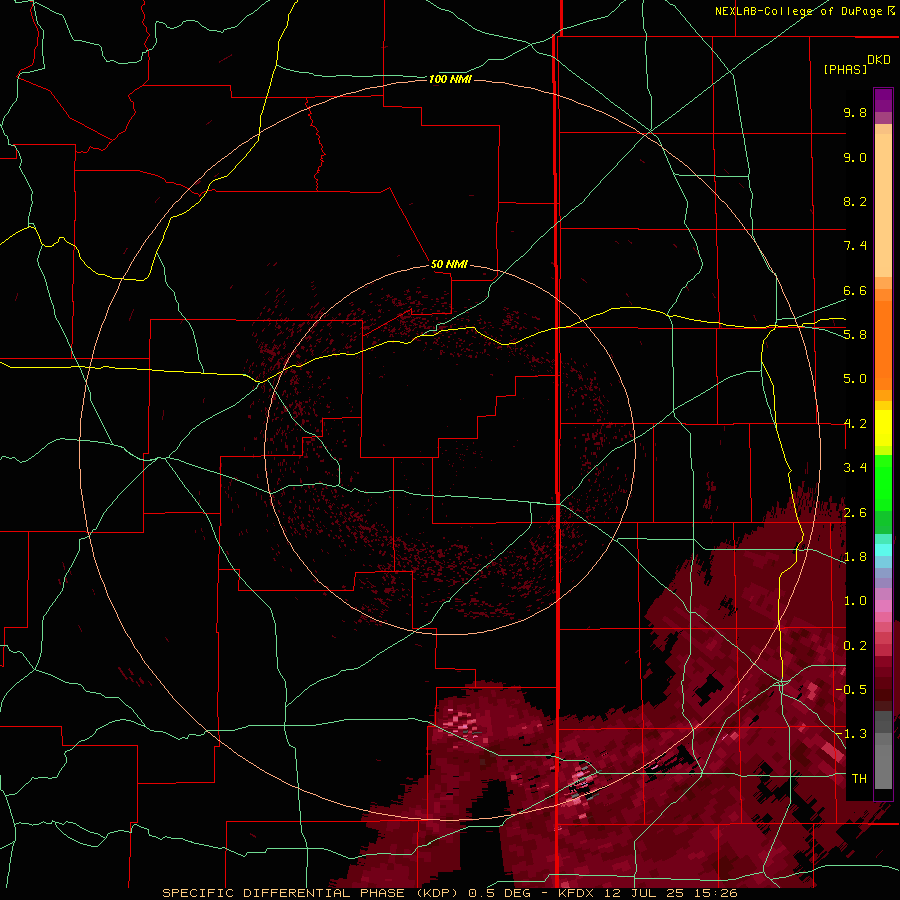Select the 0.2 scale value

[x=855, y=646]
